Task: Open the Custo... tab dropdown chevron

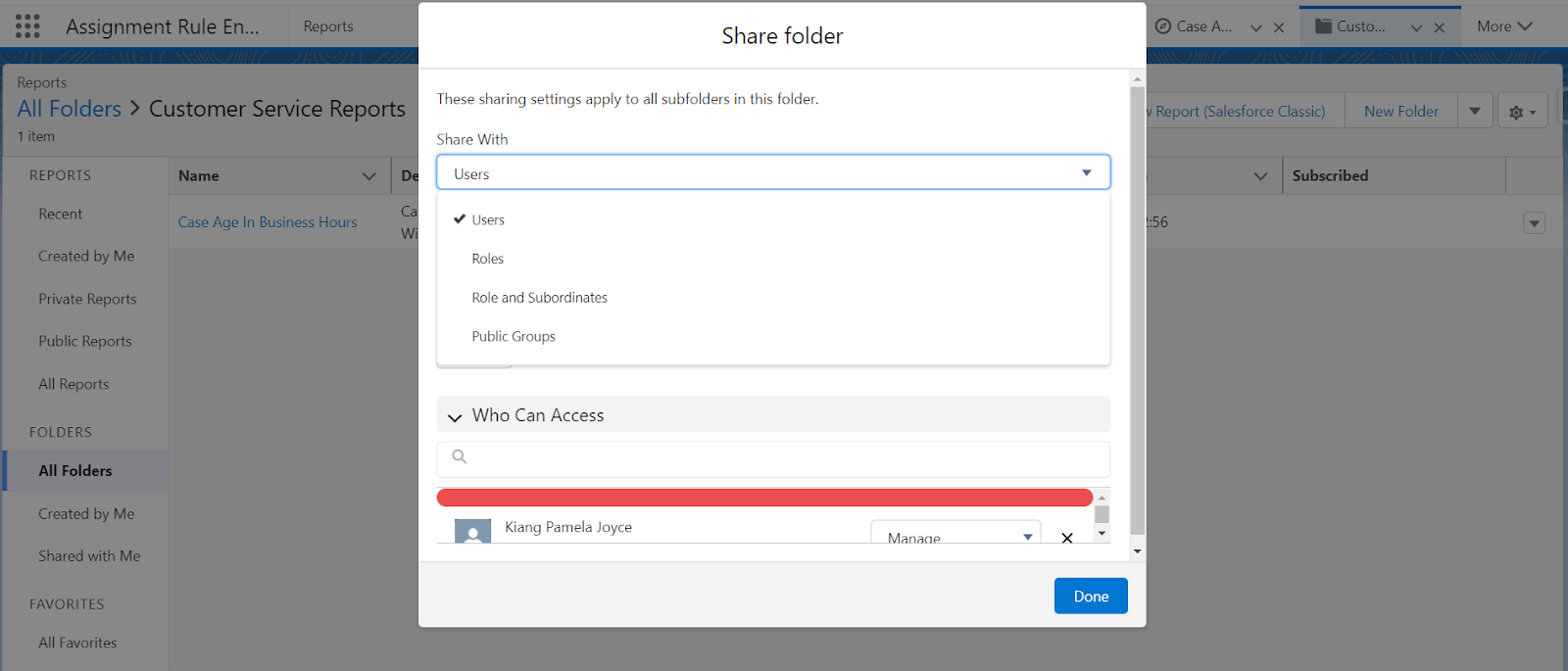Action: point(1416,27)
